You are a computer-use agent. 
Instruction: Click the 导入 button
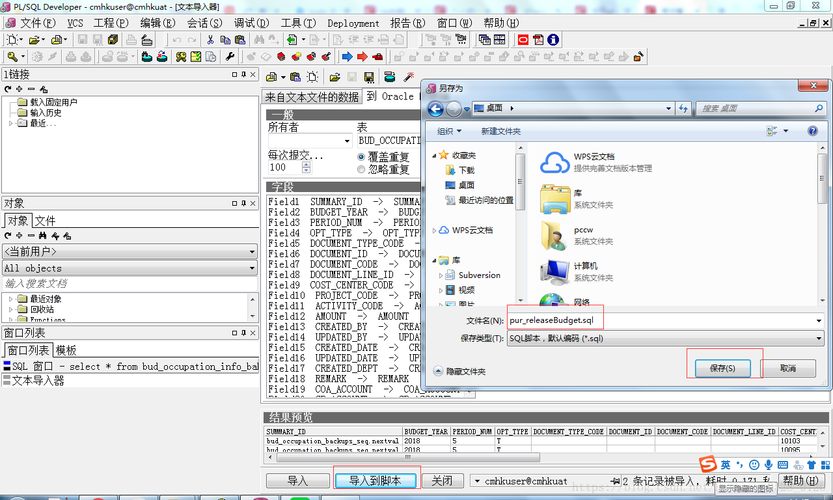point(298,481)
